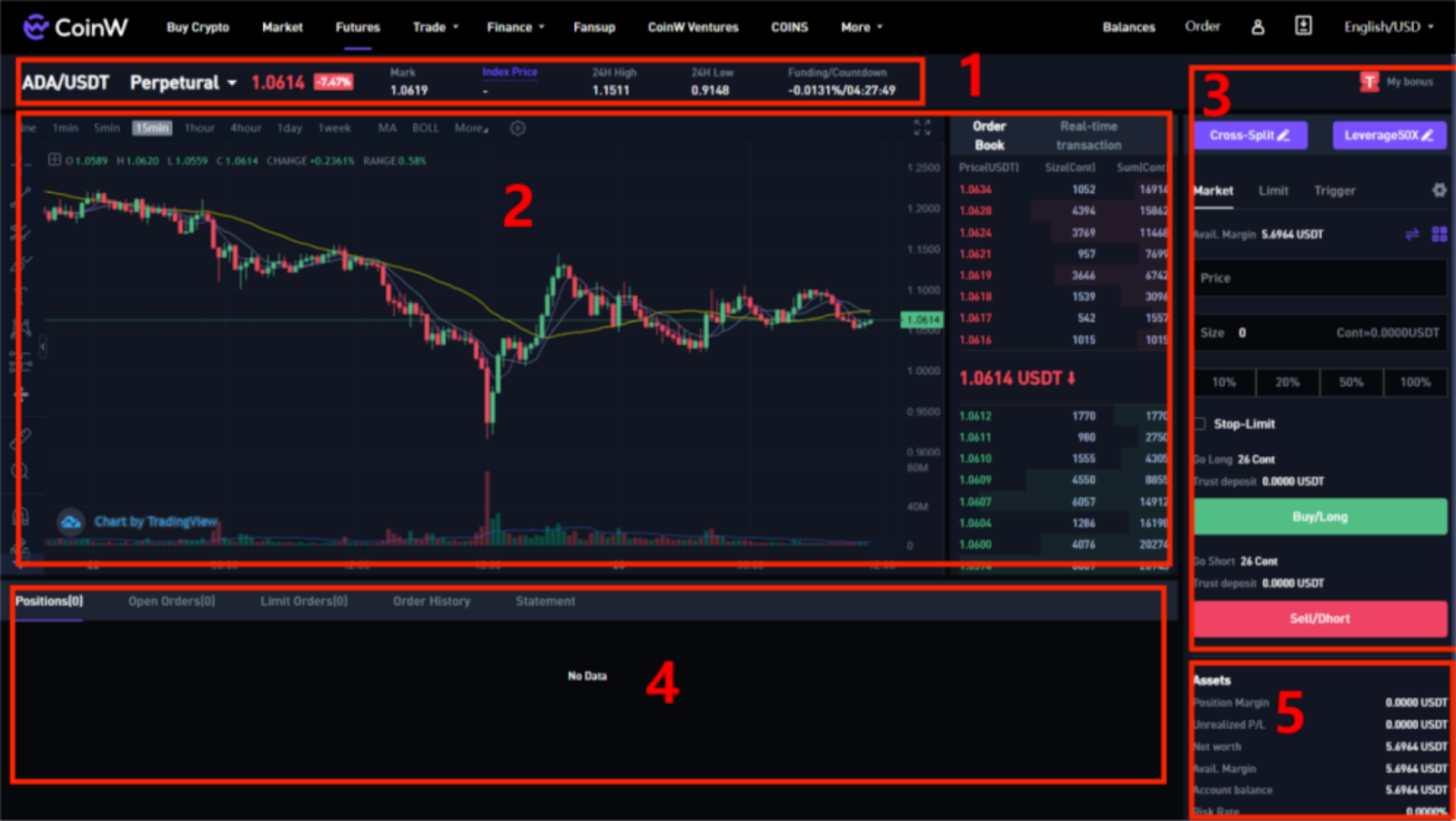This screenshot has width=1456, height=821.
Task: Open order panel settings gear
Action: click(x=1439, y=190)
